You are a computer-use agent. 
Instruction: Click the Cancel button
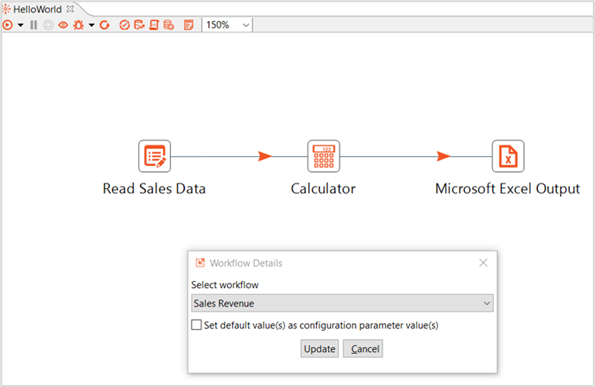(363, 349)
